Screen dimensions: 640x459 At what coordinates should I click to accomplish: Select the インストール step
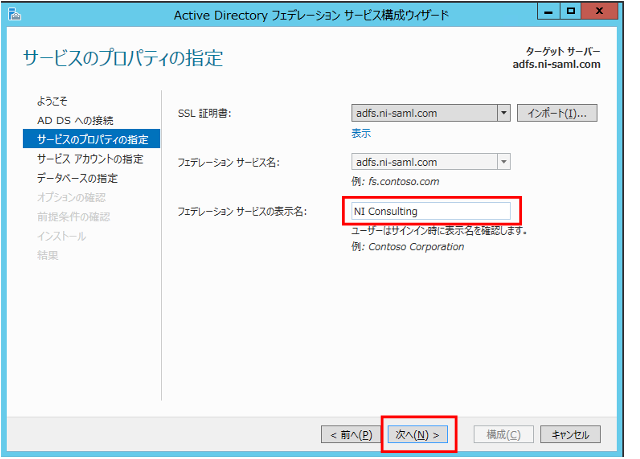click(61, 236)
